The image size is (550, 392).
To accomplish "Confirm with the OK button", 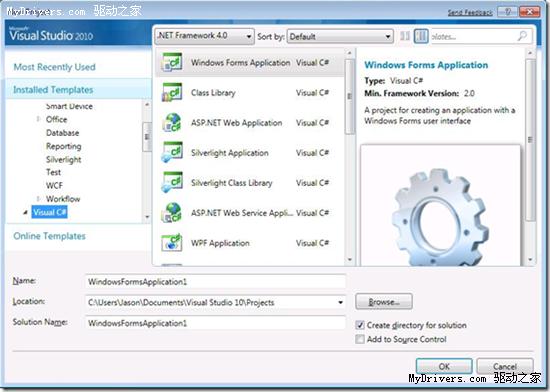I will tap(444, 366).
